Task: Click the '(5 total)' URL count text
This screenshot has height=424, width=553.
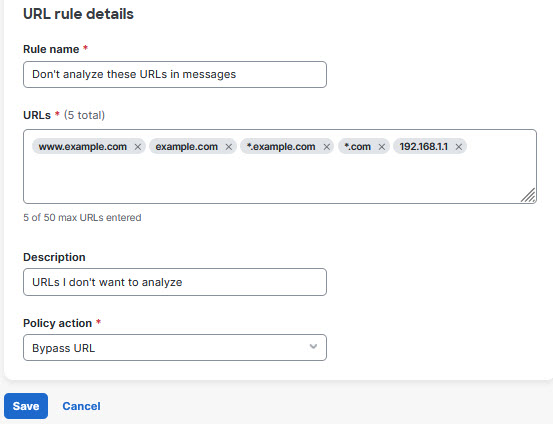Action: pyautogui.click(x=84, y=115)
